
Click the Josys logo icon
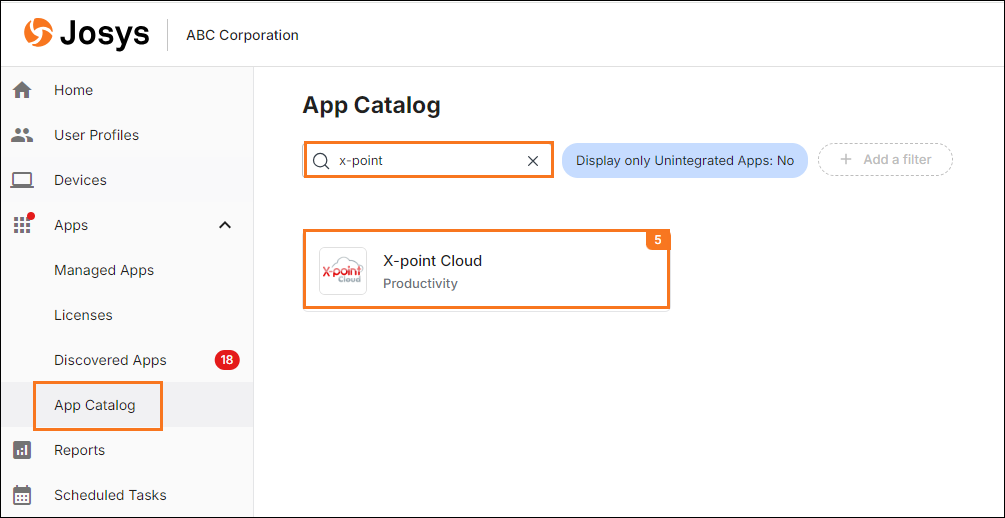38,33
